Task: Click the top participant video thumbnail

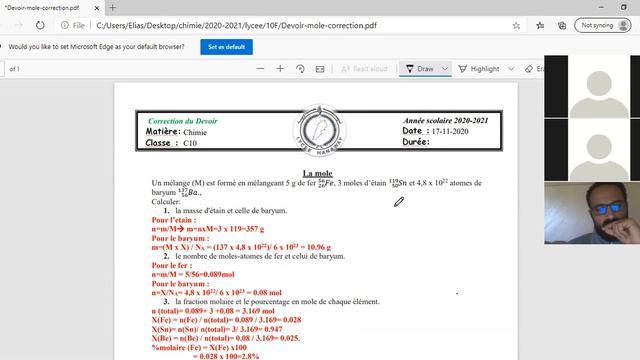Action: point(592,87)
